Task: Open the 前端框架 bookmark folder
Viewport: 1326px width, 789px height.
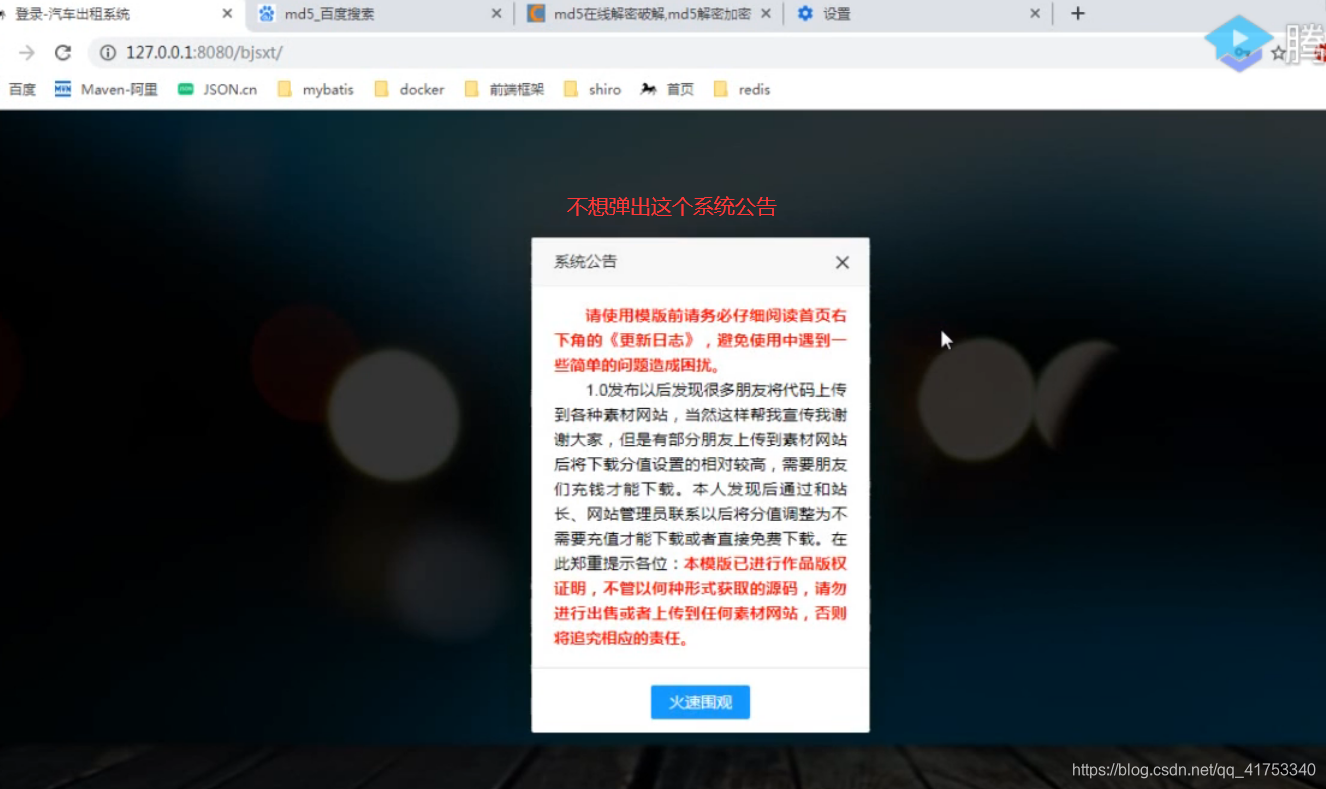Action: pos(504,89)
